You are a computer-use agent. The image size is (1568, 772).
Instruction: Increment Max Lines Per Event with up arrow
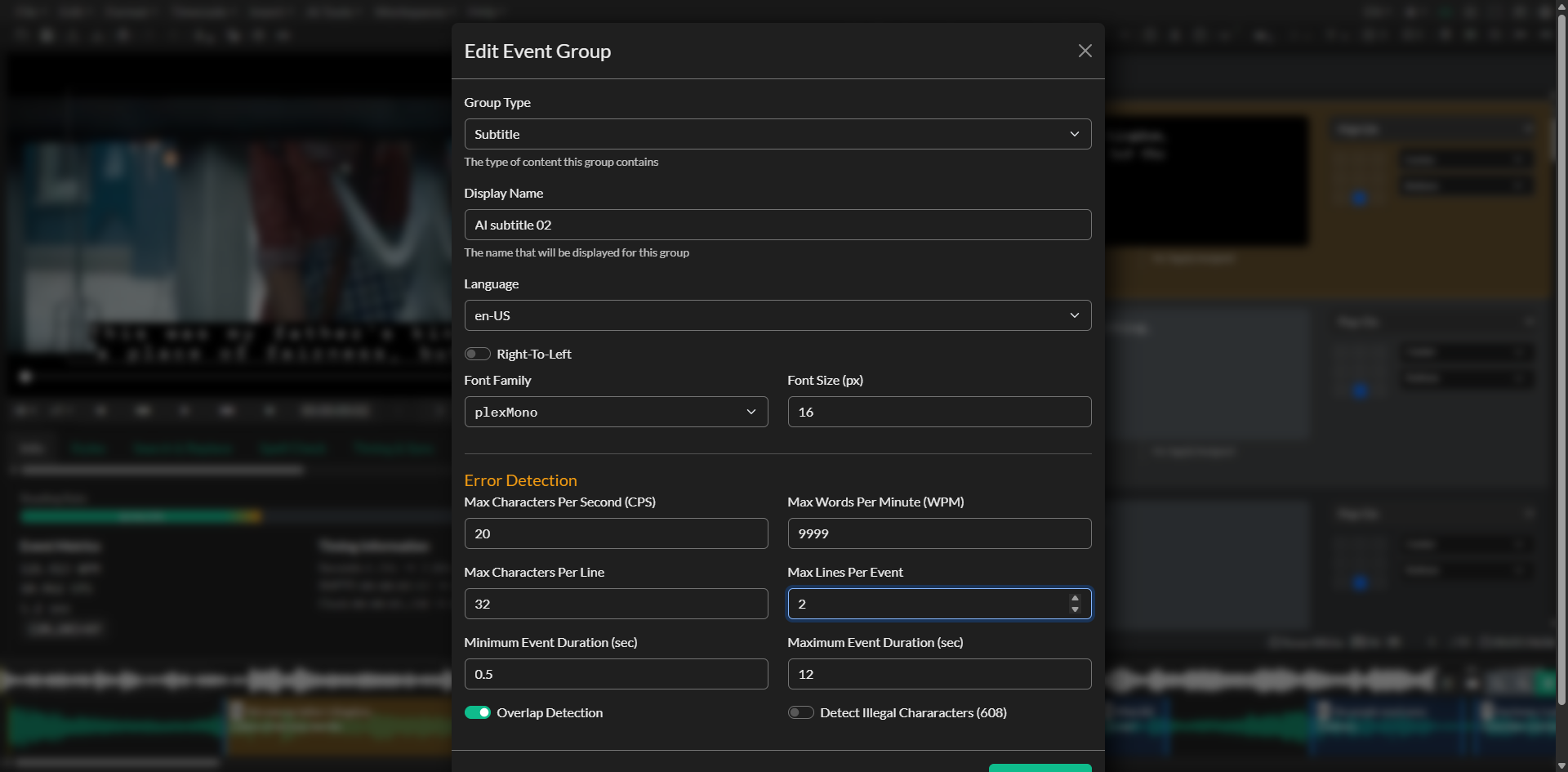click(x=1074, y=599)
